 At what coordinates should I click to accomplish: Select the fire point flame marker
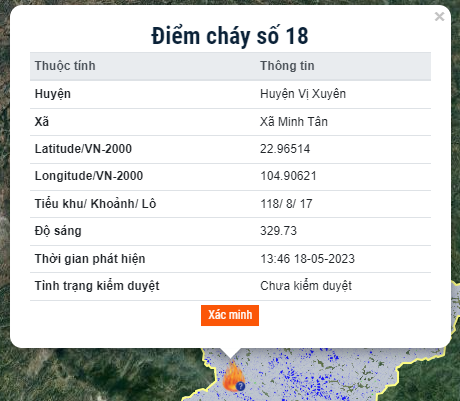[x=233, y=375]
